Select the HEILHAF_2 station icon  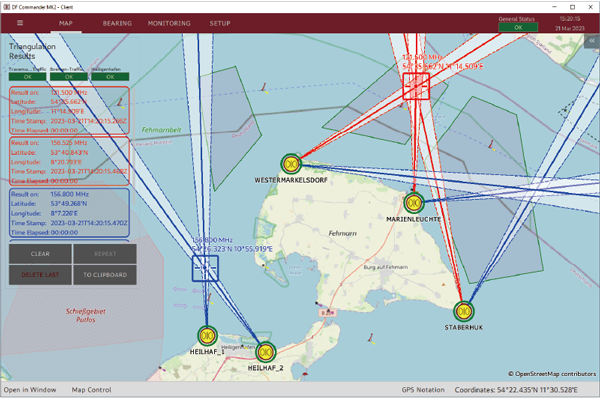pos(265,352)
